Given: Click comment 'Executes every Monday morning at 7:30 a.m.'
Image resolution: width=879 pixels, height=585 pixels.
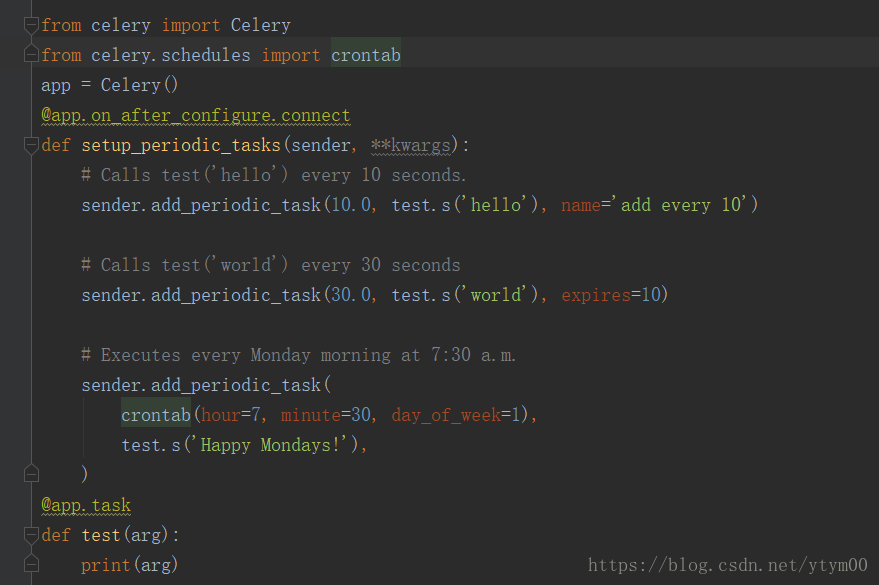Looking at the screenshot, I should [x=298, y=355].
